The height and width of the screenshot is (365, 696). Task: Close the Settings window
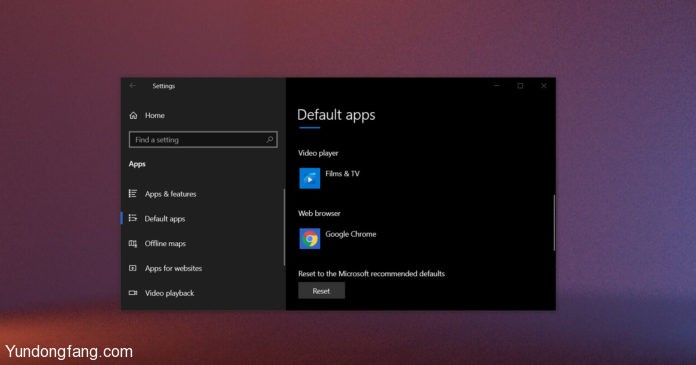(544, 86)
